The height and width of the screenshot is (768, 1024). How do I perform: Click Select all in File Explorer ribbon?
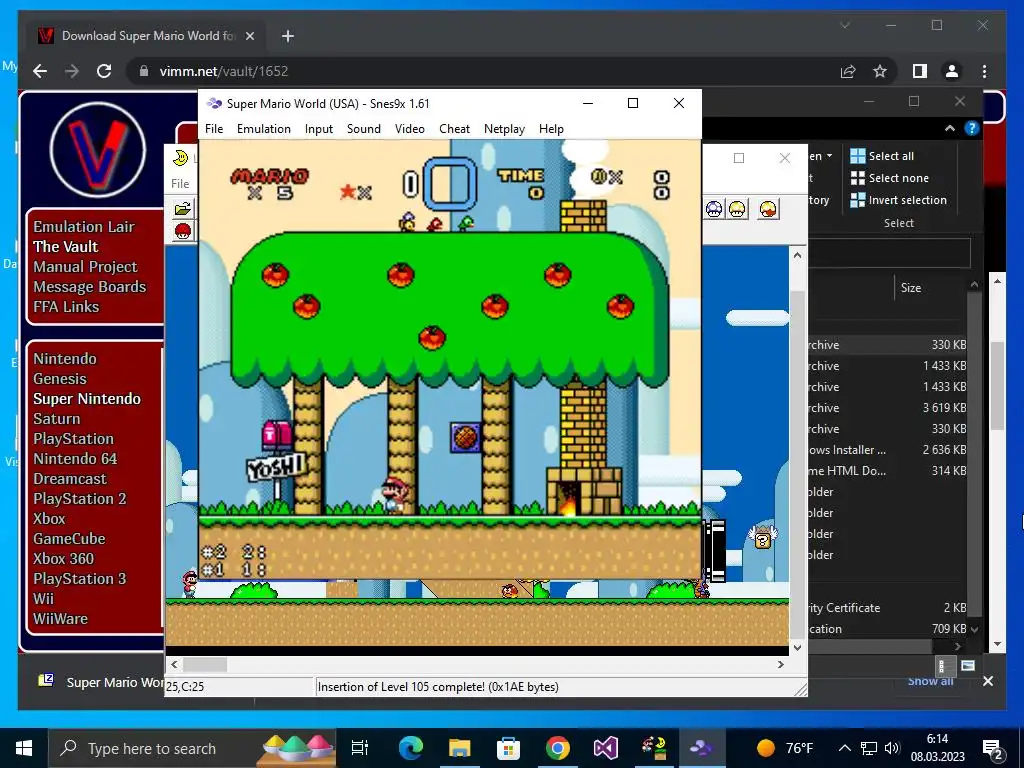point(882,155)
